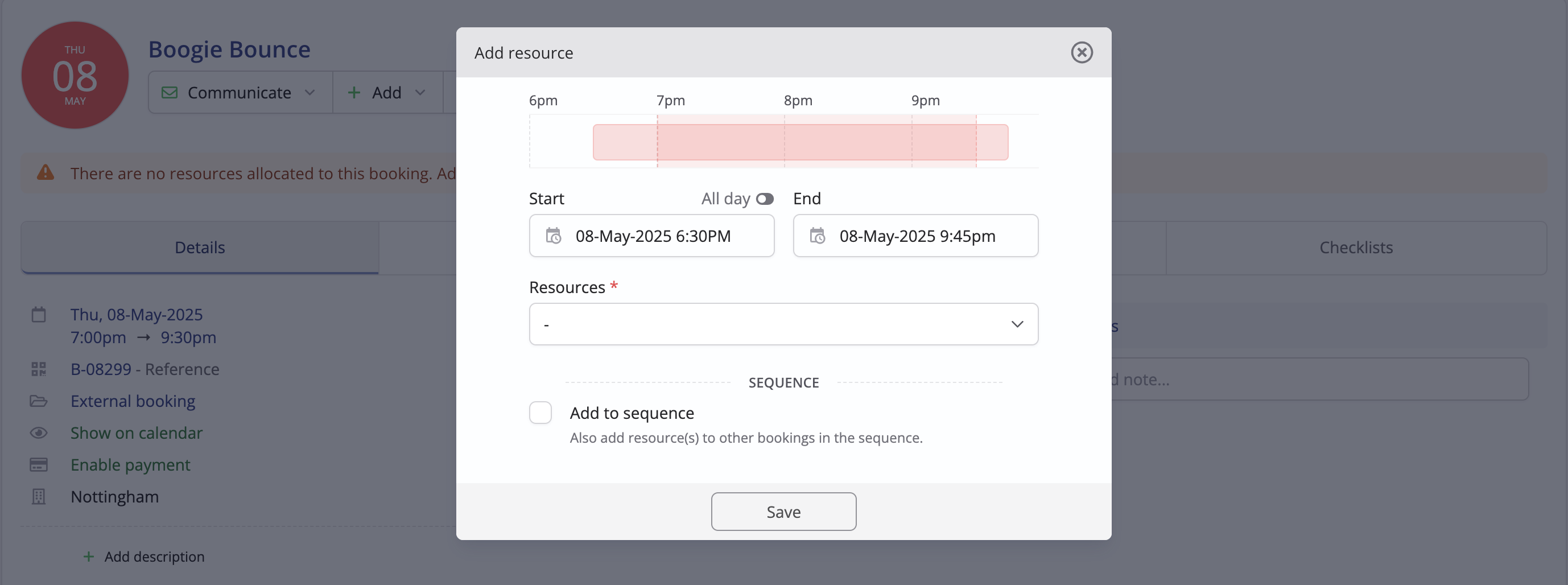
Task: Click the 8pm timeline label
Action: [798, 101]
